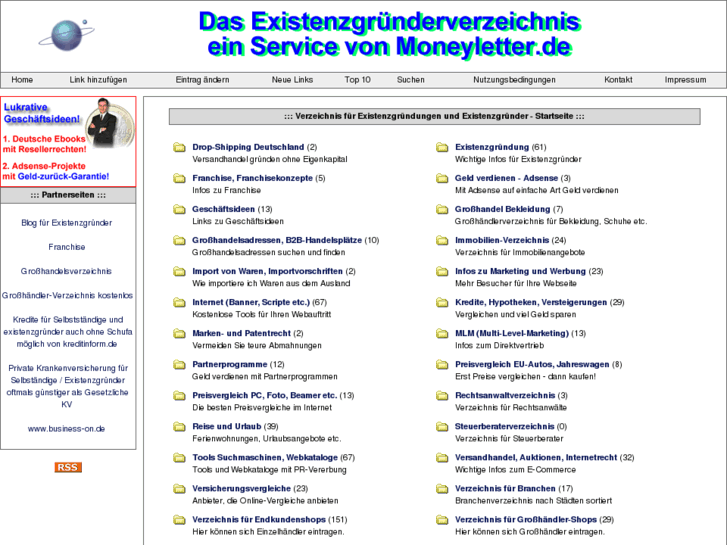The image size is (727, 545).
Task: Click the Lukrative Geschäftsideen ad heading
Action: click(42, 113)
